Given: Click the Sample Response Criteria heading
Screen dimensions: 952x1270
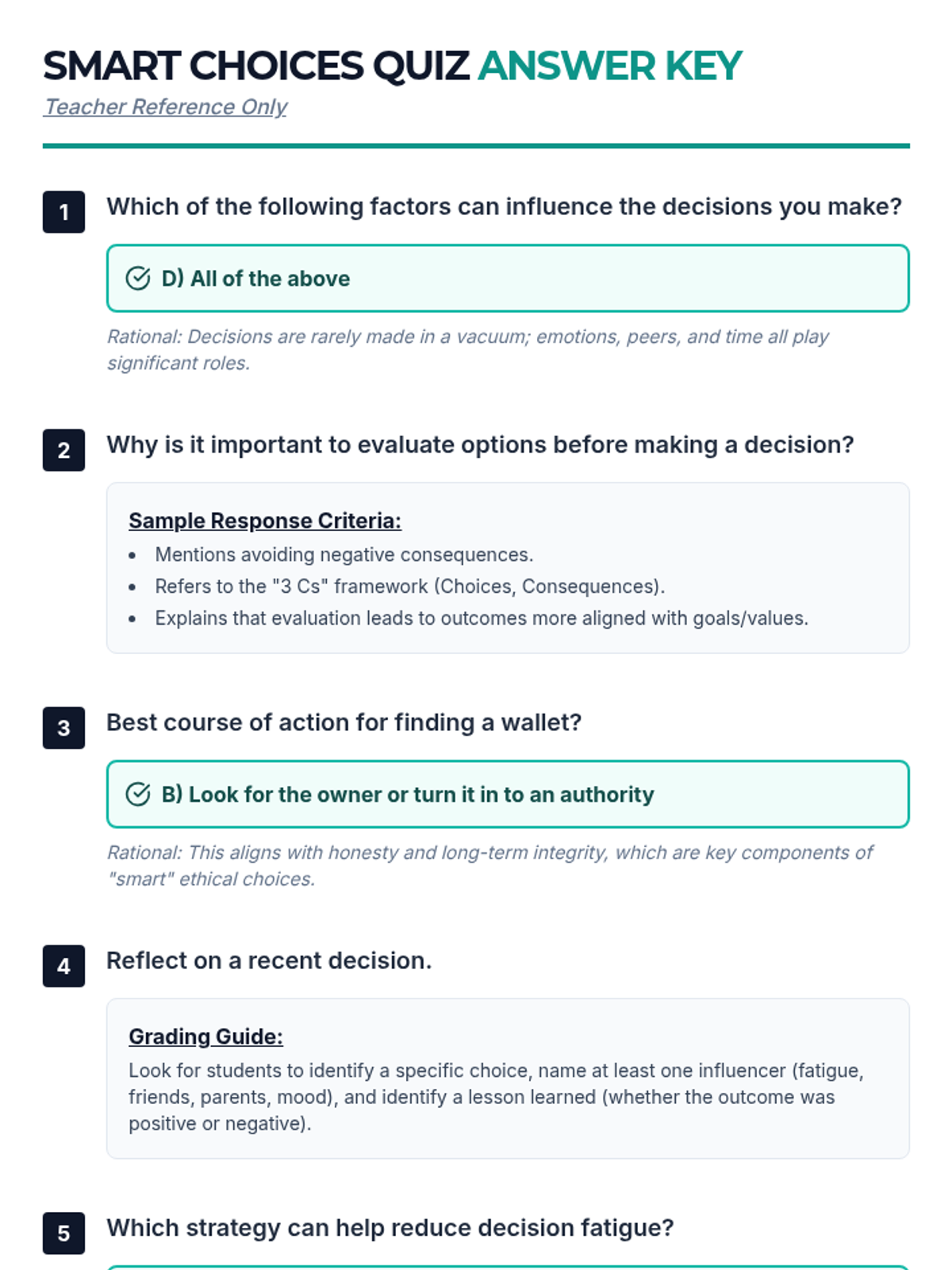Looking at the screenshot, I should click(265, 521).
